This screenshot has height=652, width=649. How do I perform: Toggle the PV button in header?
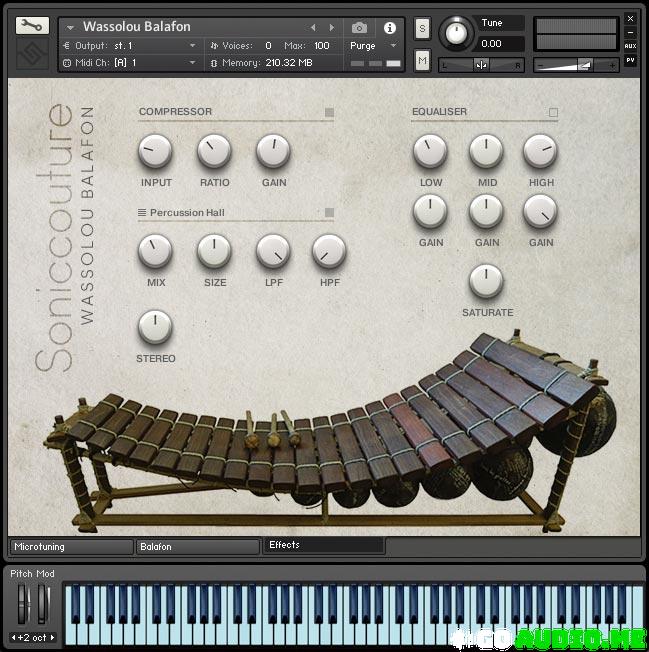coord(630,60)
